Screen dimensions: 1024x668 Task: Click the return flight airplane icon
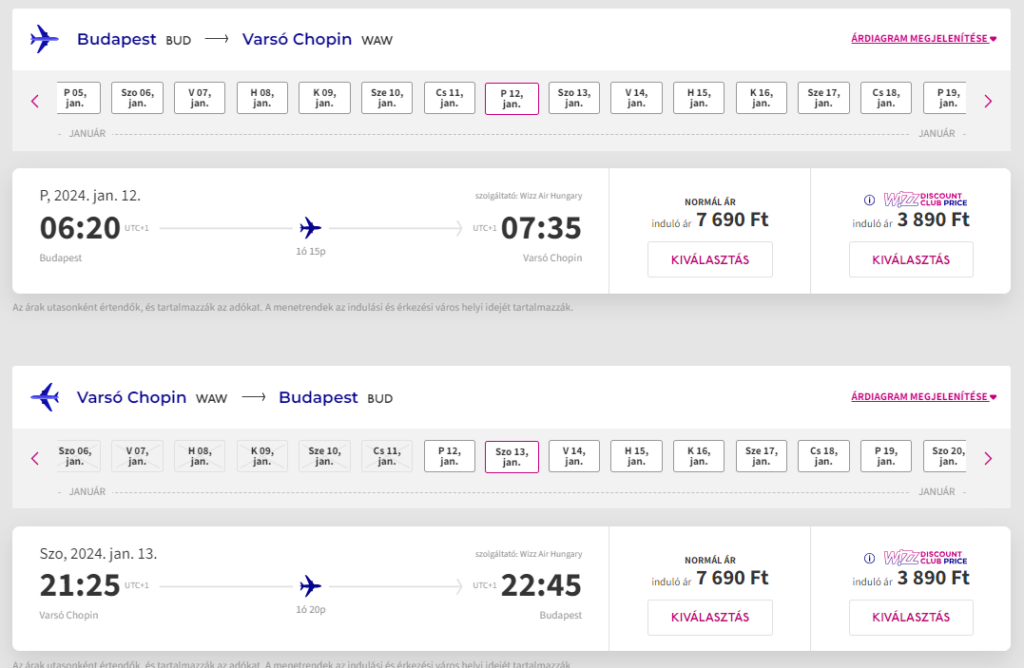click(44, 396)
